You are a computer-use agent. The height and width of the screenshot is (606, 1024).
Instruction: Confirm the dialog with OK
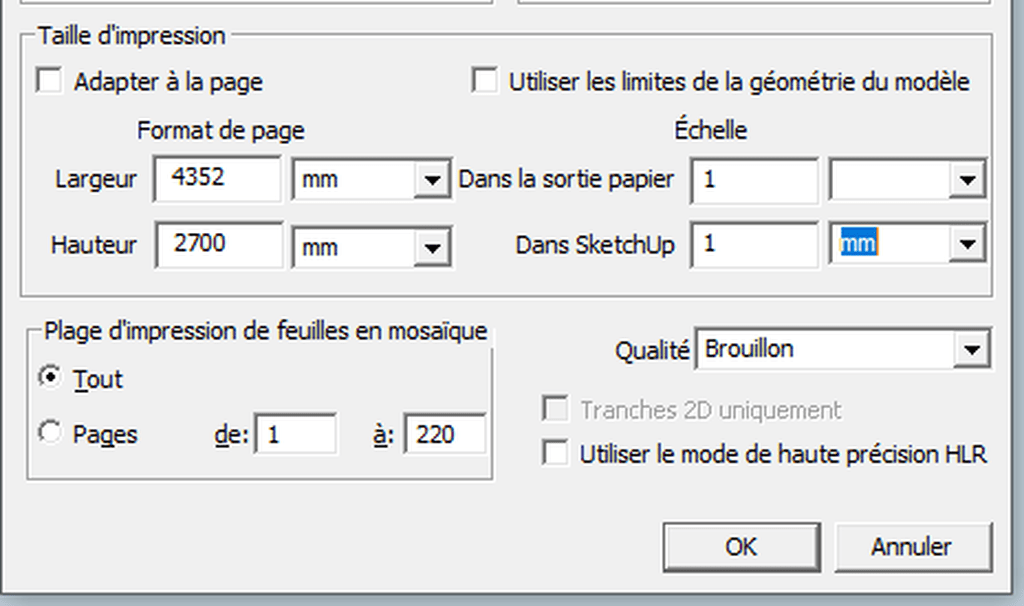[741, 547]
